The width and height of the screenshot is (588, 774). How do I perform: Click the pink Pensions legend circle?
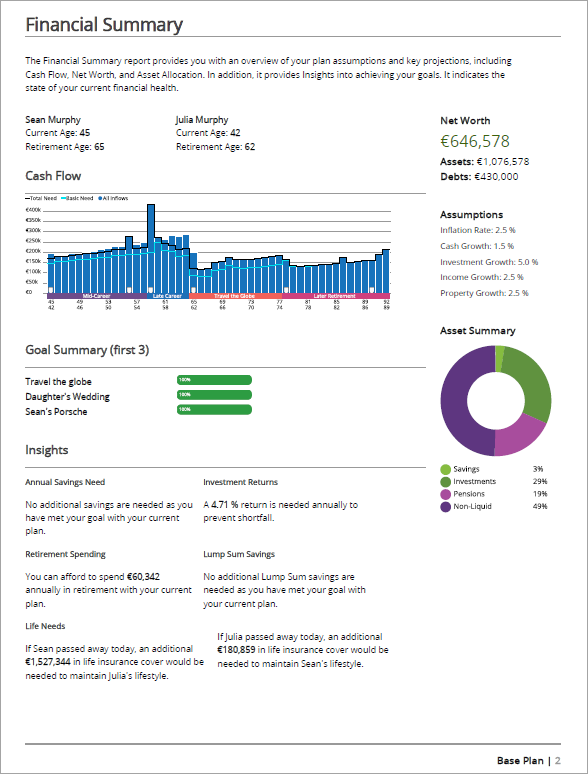click(x=445, y=494)
